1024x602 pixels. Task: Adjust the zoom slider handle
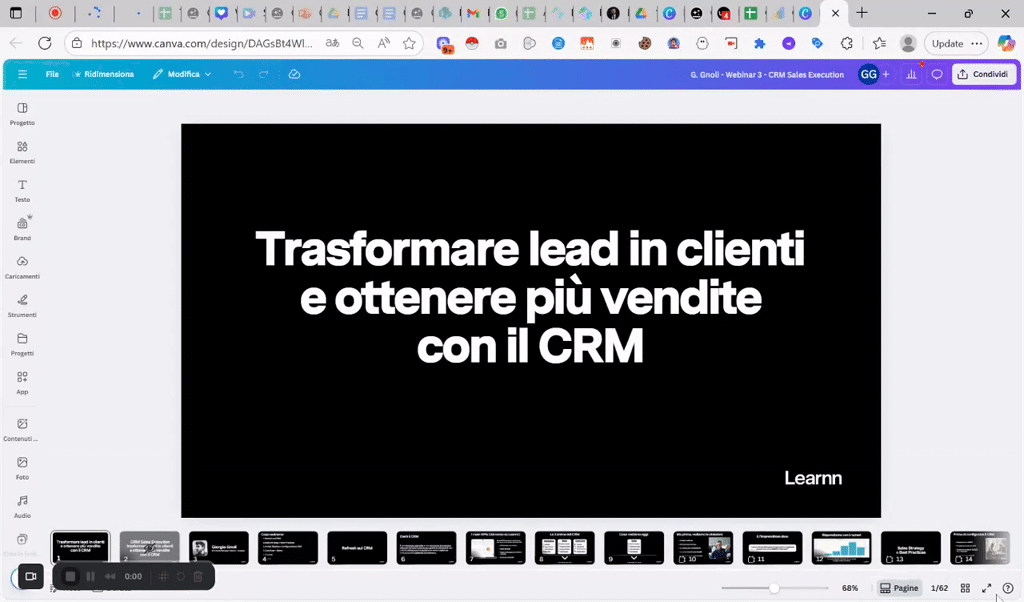774,588
